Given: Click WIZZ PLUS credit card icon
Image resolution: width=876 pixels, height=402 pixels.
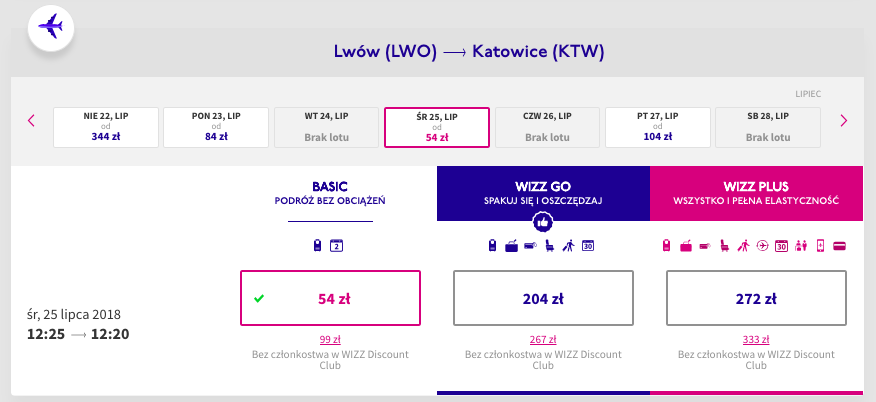Looking at the screenshot, I should (838, 246).
